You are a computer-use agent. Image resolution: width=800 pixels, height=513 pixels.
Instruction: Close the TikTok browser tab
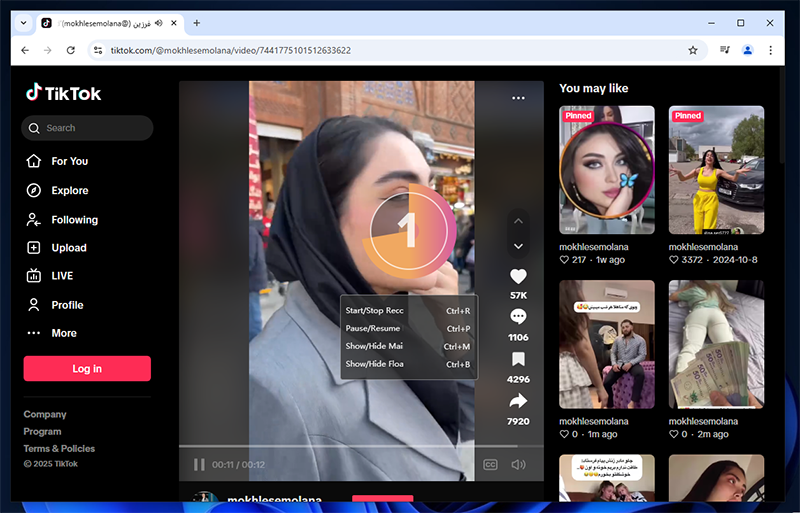pos(173,23)
